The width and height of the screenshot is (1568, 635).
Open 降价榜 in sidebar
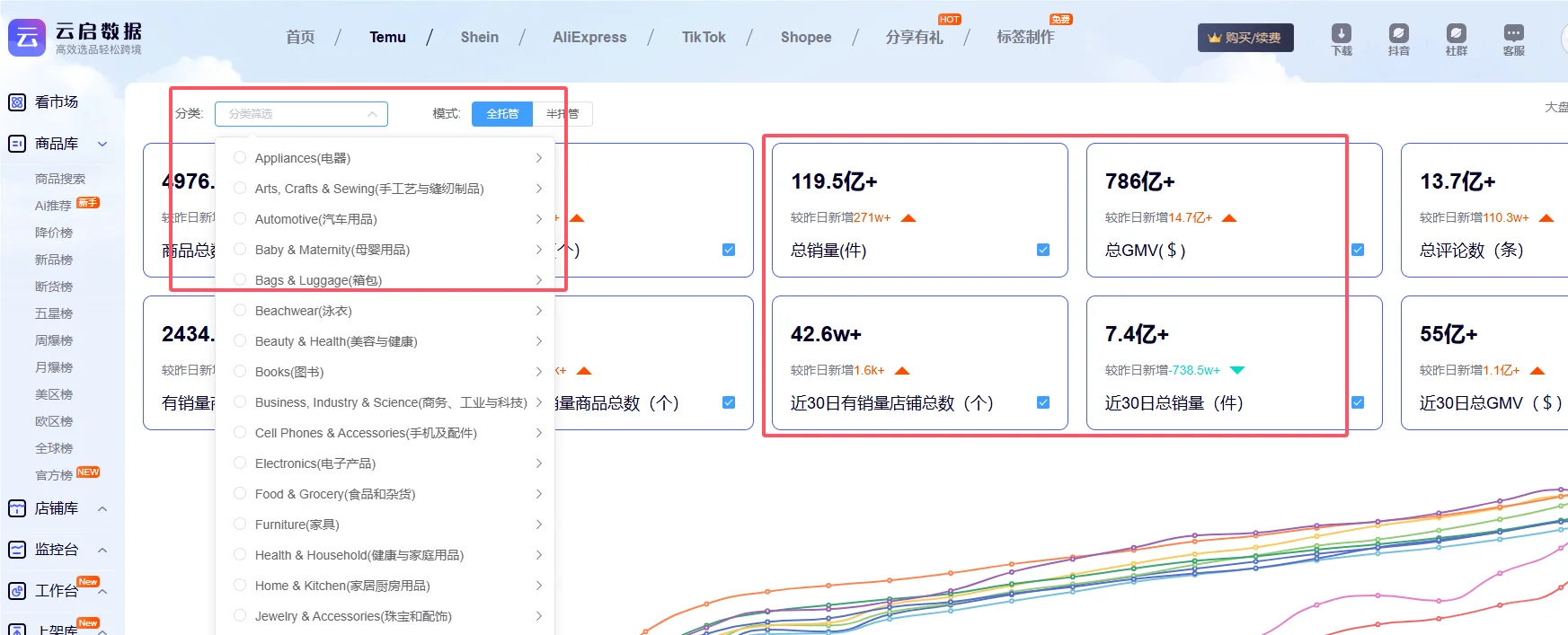[54, 233]
